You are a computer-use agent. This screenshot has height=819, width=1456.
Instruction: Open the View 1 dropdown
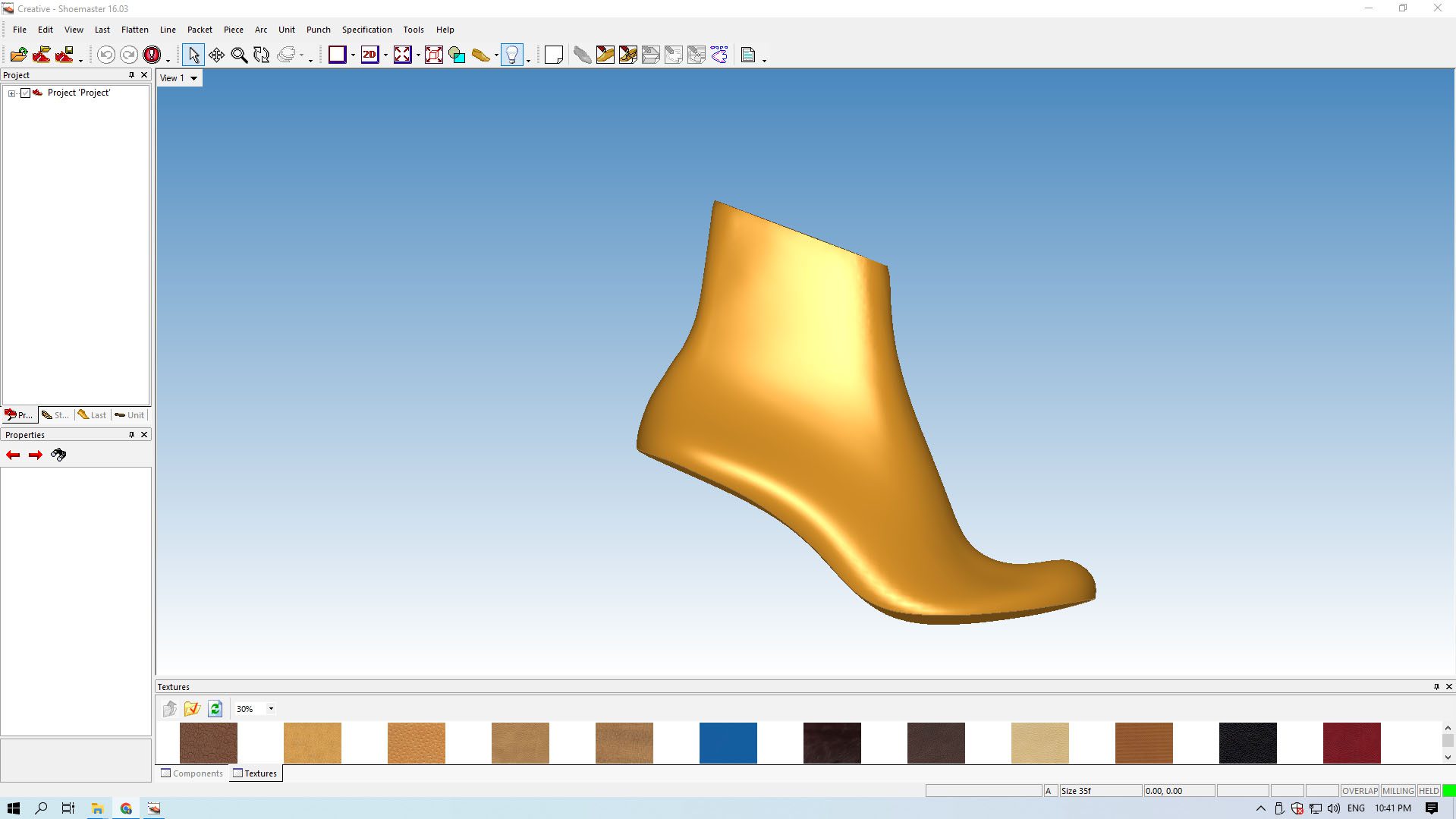pos(193,78)
